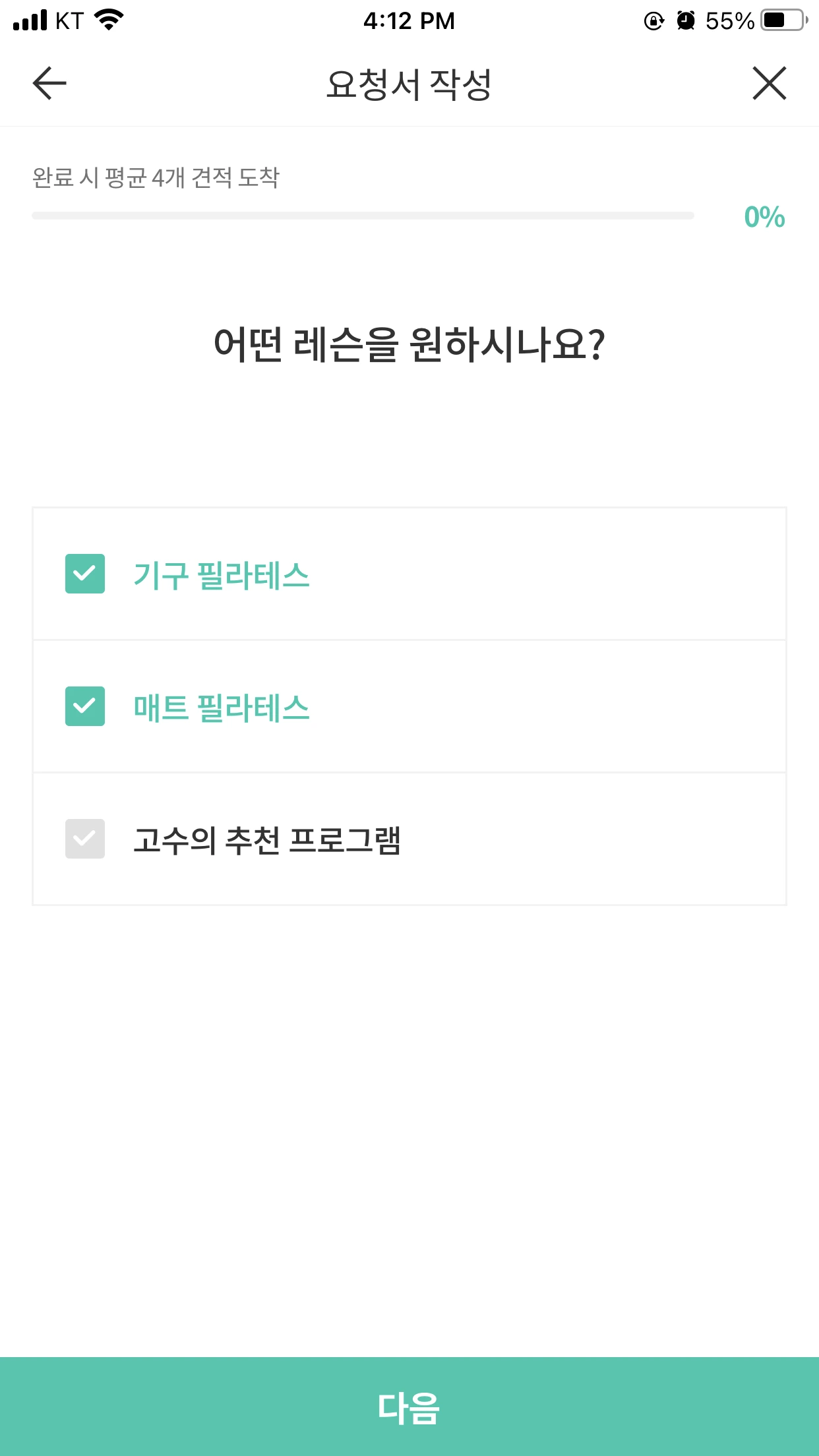Image resolution: width=819 pixels, height=1456 pixels.
Task: Tap the cellular signal bars icon
Action: click(x=30, y=20)
